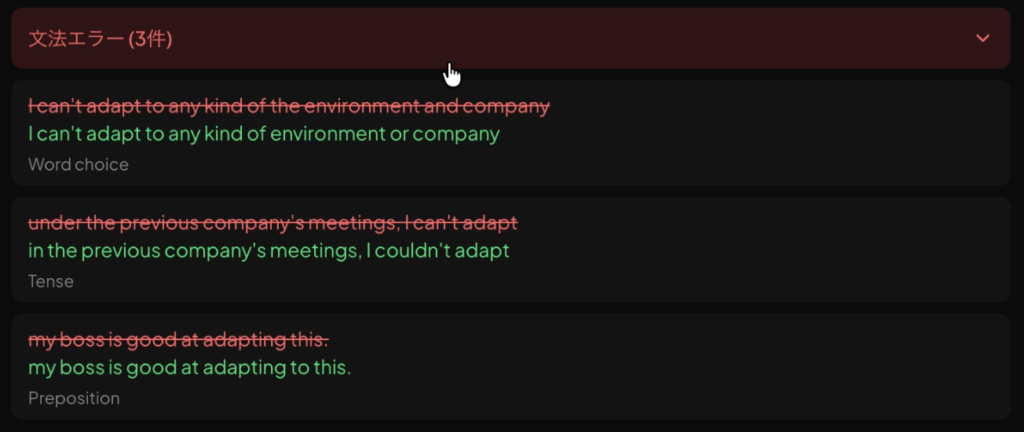Select the corrected 'environment or company' sentence
The height and width of the screenshot is (432, 1024).
[x=263, y=134]
